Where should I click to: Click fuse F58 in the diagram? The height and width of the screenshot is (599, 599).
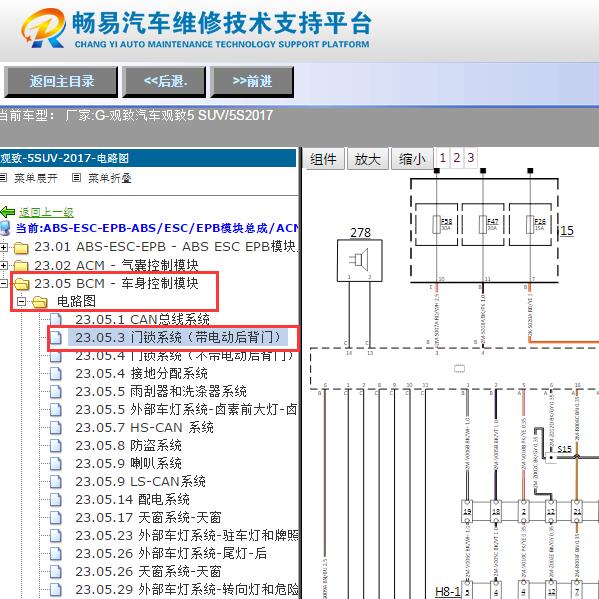(x=436, y=224)
